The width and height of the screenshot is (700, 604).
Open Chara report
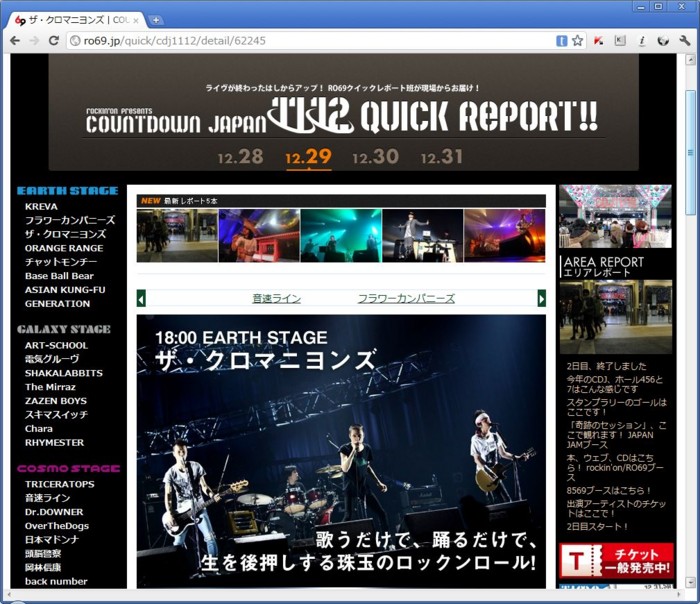[x=39, y=429]
